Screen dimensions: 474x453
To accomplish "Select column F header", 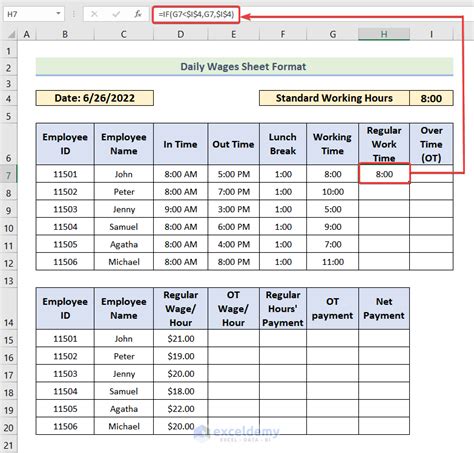I will [x=283, y=34].
